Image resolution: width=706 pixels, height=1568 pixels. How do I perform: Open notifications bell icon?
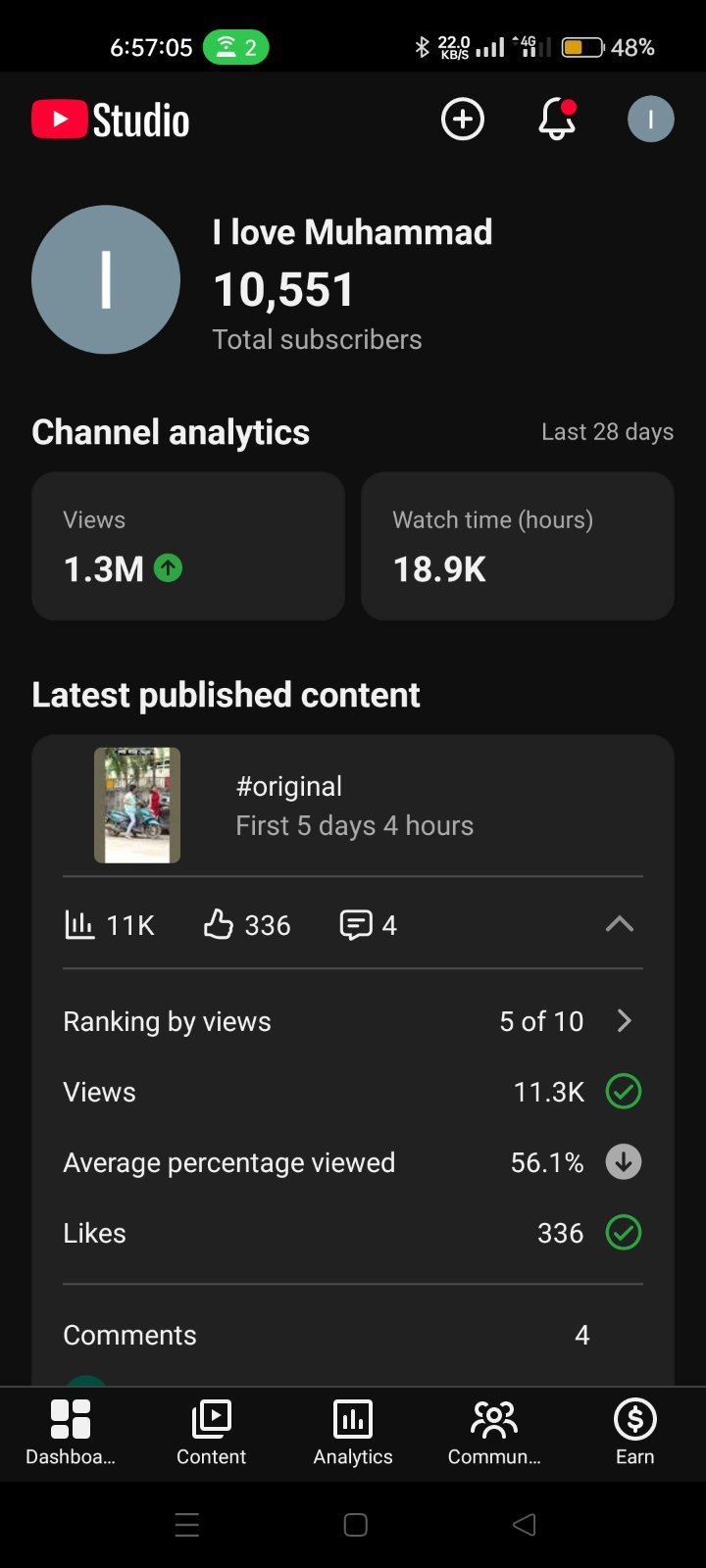(x=557, y=120)
